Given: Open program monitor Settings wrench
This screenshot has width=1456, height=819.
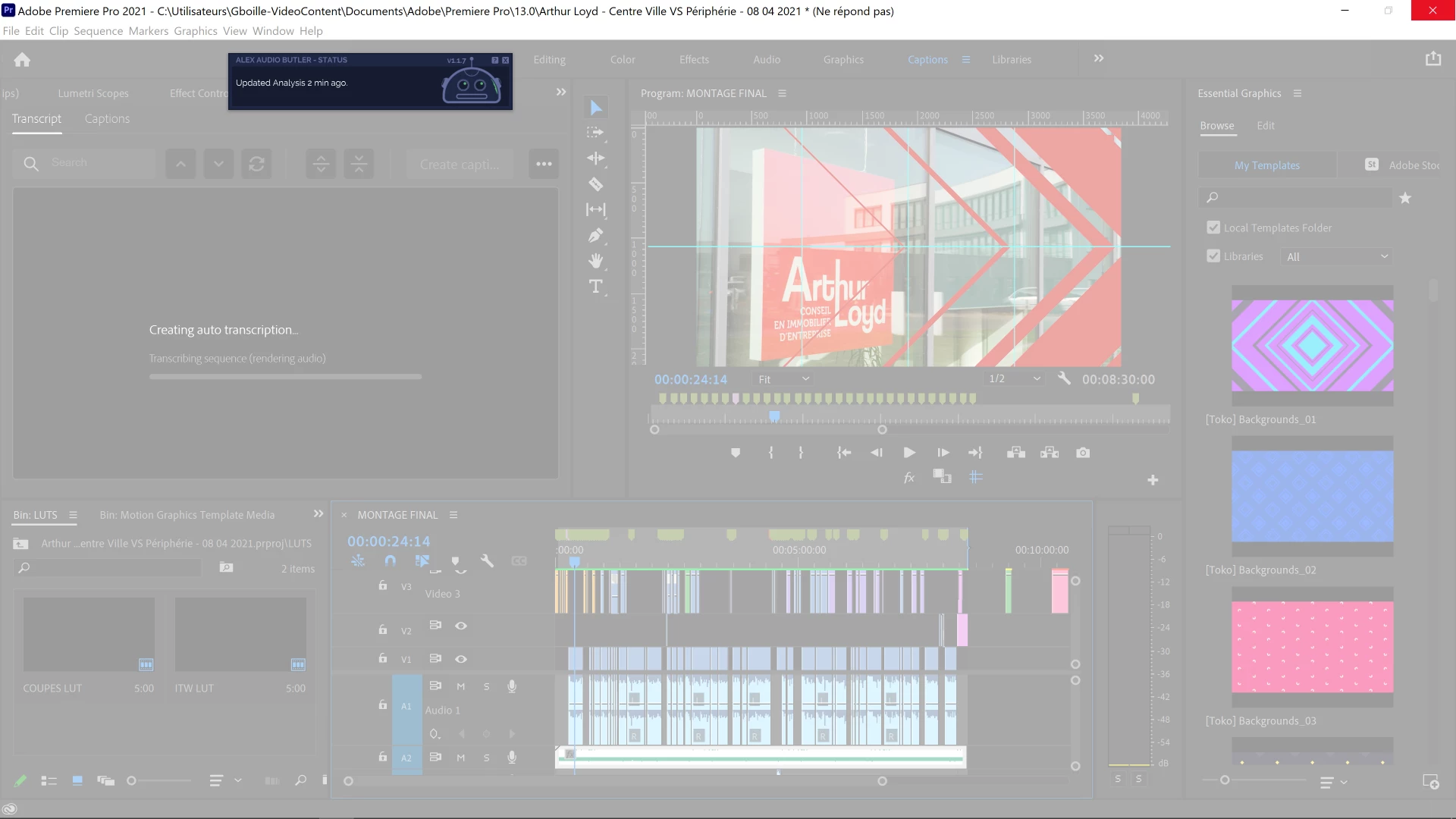Looking at the screenshot, I should [x=1064, y=378].
